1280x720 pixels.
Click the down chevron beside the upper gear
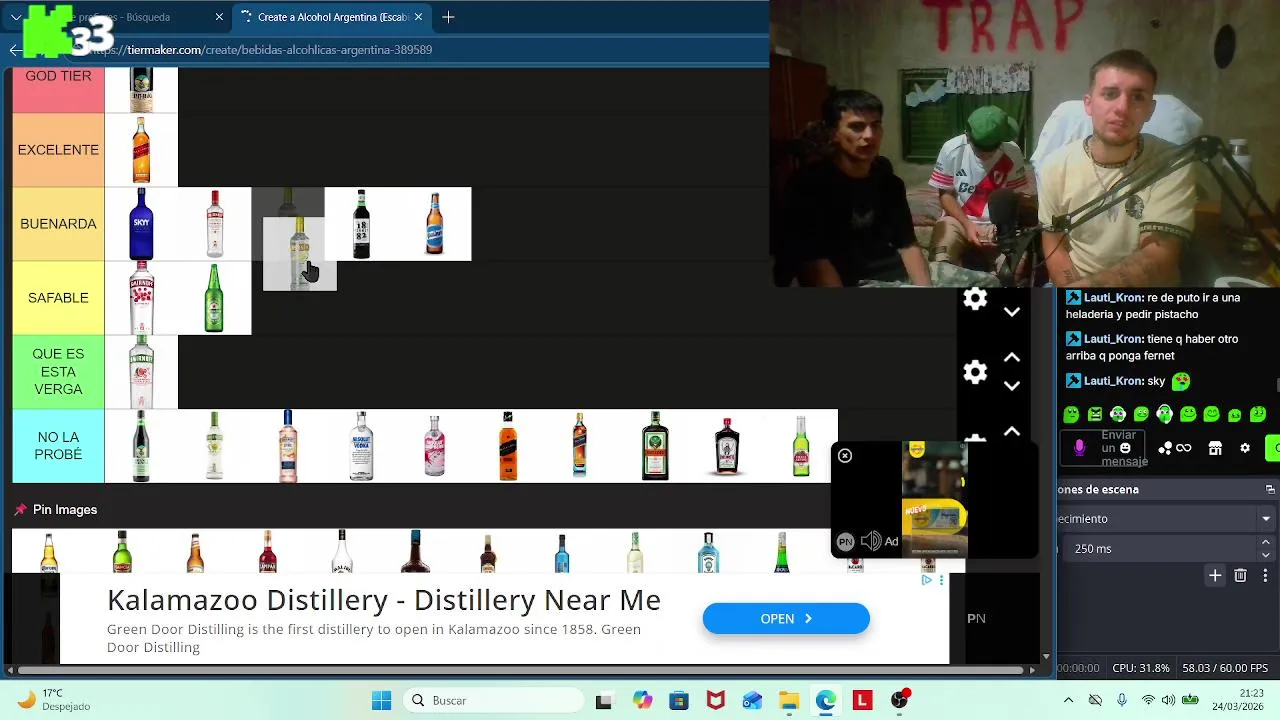click(x=1012, y=312)
